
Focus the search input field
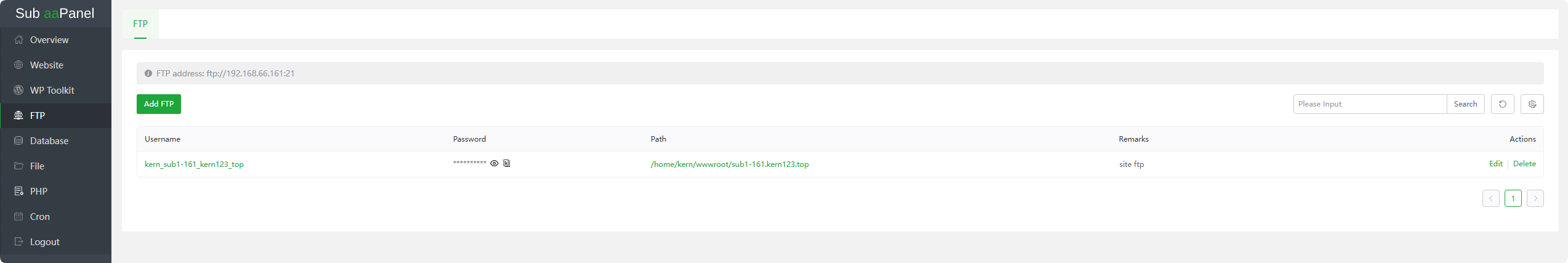coord(1370,104)
